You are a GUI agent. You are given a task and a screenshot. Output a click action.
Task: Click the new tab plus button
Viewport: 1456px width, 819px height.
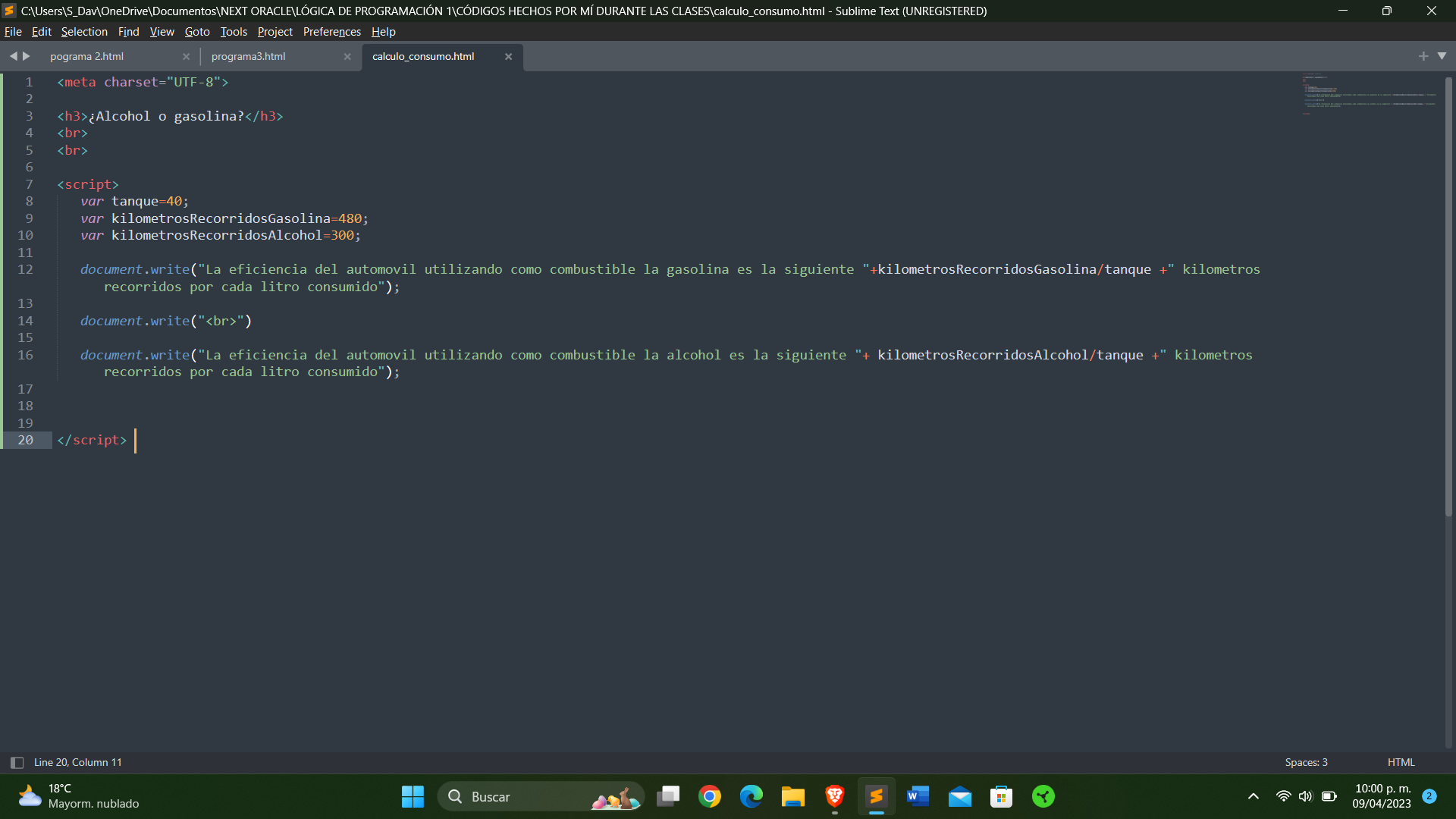[1424, 55]
